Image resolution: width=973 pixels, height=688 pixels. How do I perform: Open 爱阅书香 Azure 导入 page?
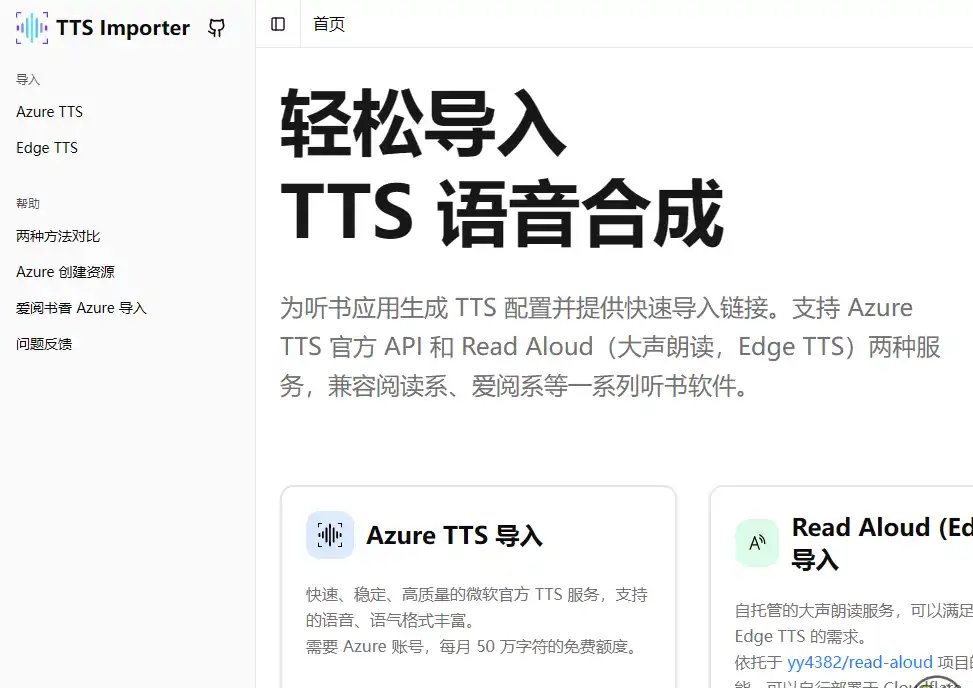coord(81,308)
